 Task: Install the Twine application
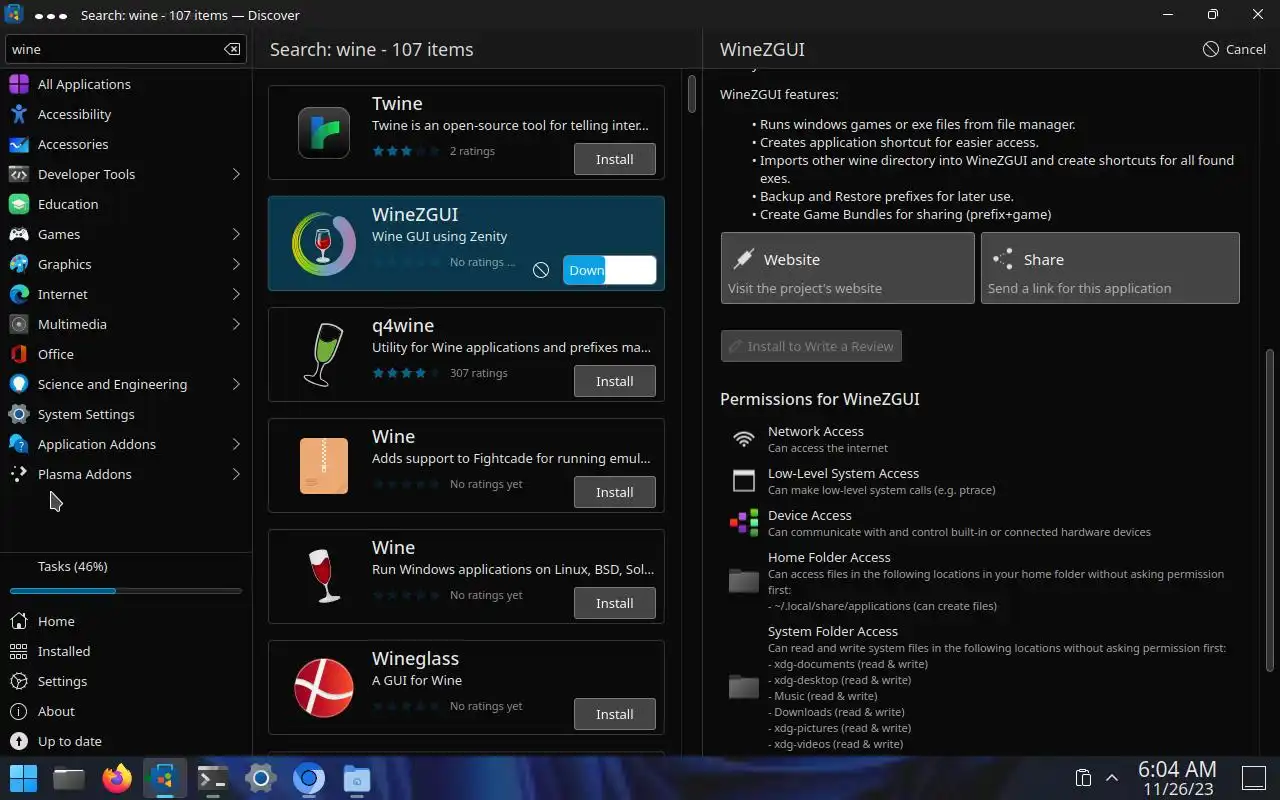coord(615,159)
